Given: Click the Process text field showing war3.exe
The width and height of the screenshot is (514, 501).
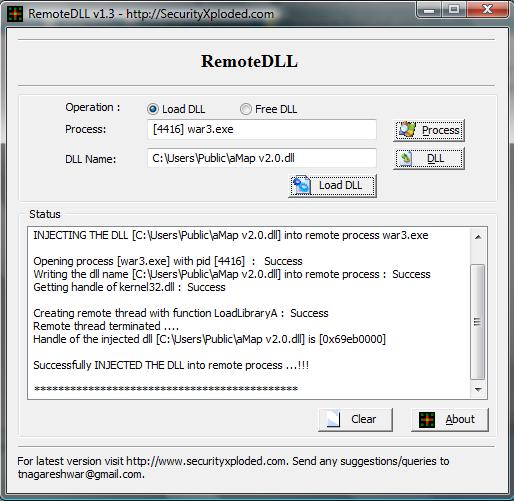Looking at the screenshot, I should [x=262, y=129].
